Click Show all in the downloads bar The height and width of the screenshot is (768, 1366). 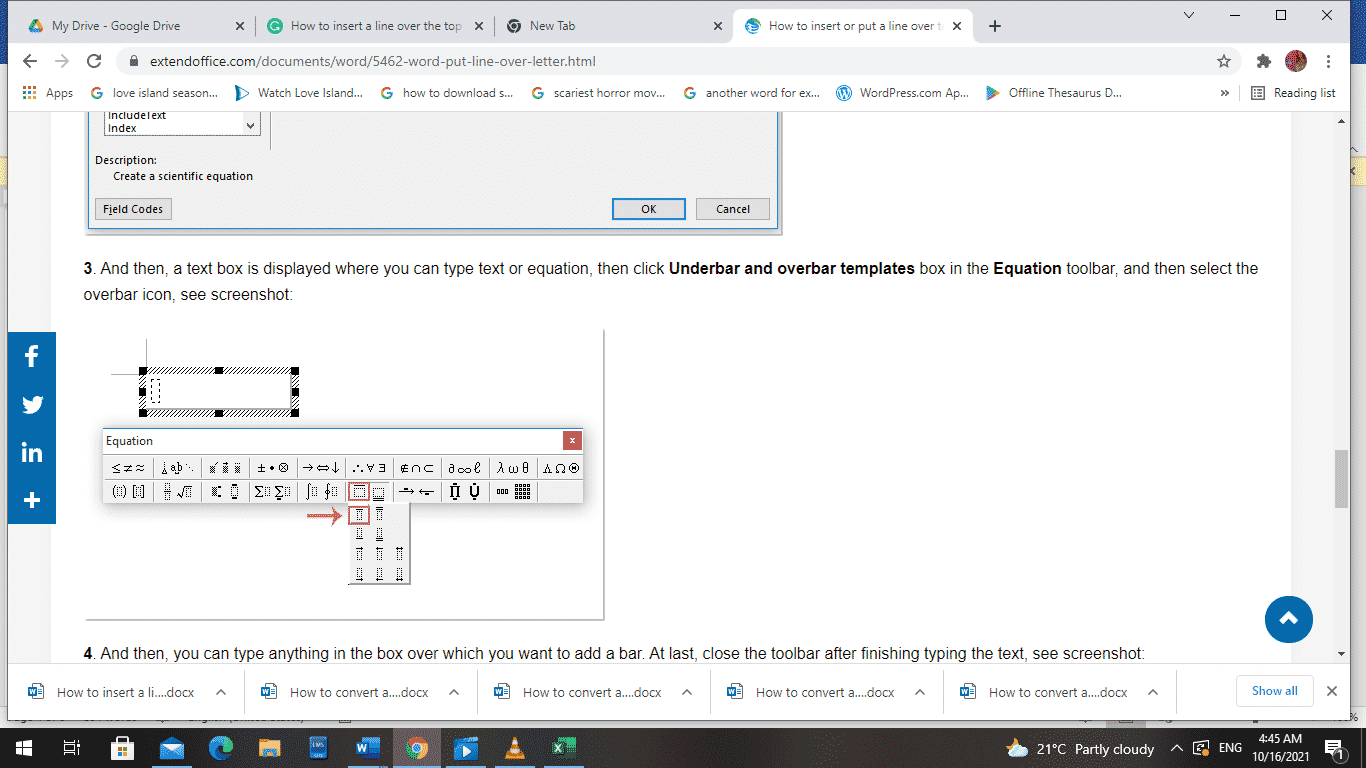coord(1274,691)
